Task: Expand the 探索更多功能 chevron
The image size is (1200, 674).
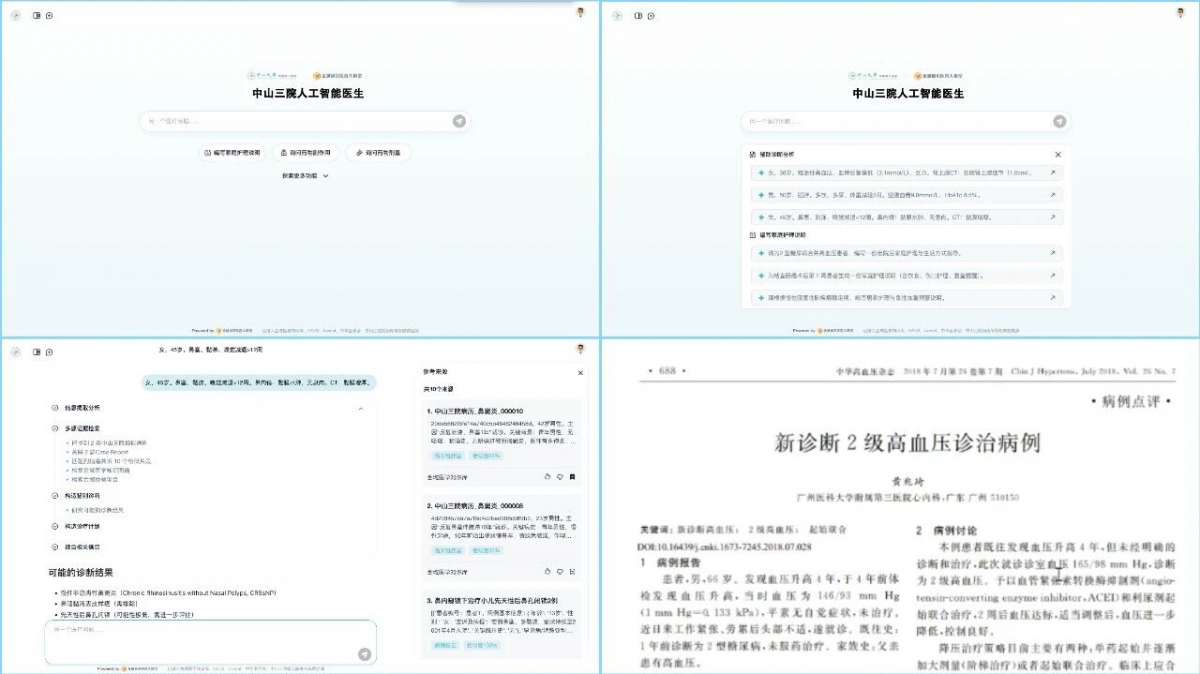Action: point(326,176)
